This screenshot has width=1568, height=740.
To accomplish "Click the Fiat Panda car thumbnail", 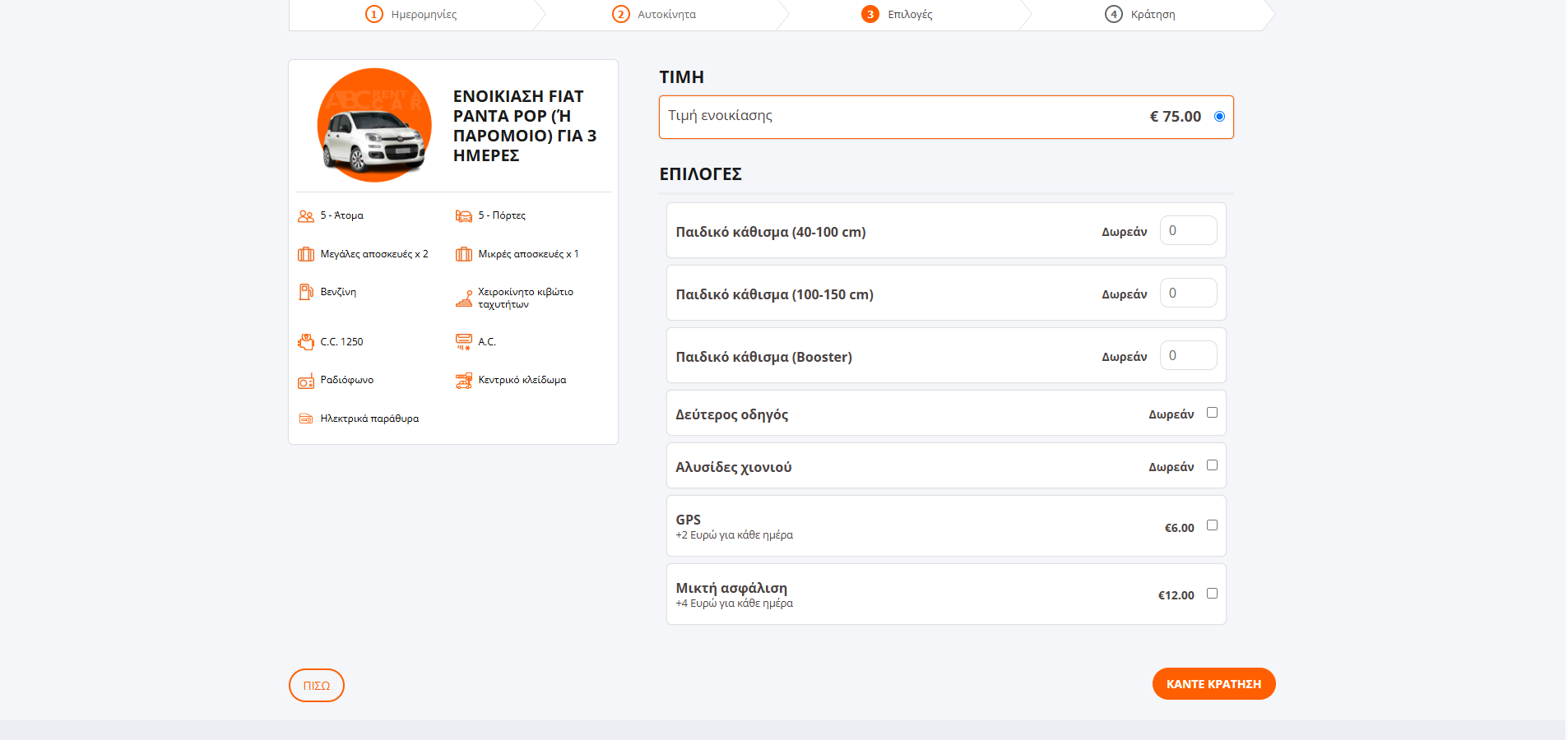I will [x=374, y=126].
